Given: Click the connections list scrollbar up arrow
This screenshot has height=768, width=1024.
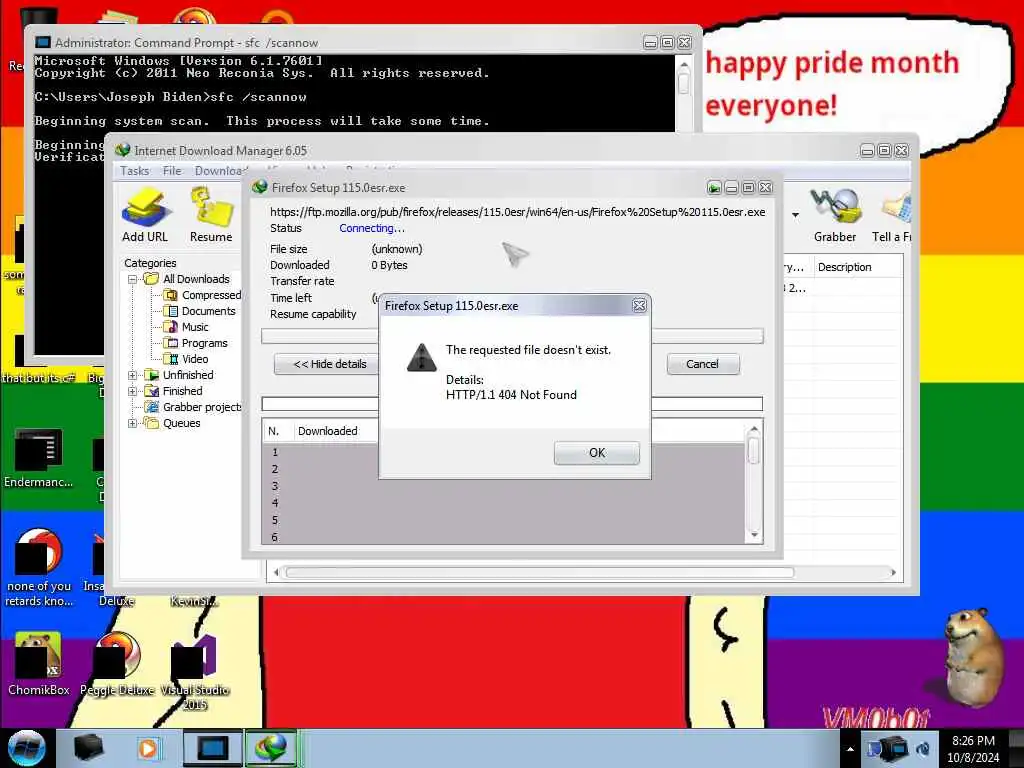Looking at the screenshot, I should coord(754,429).
